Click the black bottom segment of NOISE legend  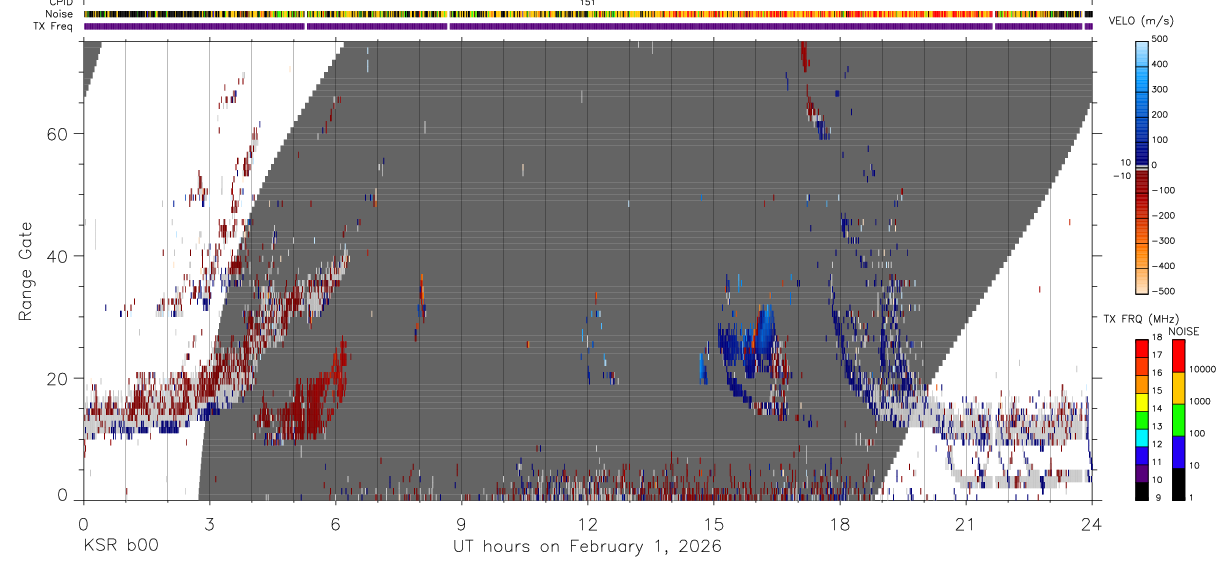click(1178, 482)
